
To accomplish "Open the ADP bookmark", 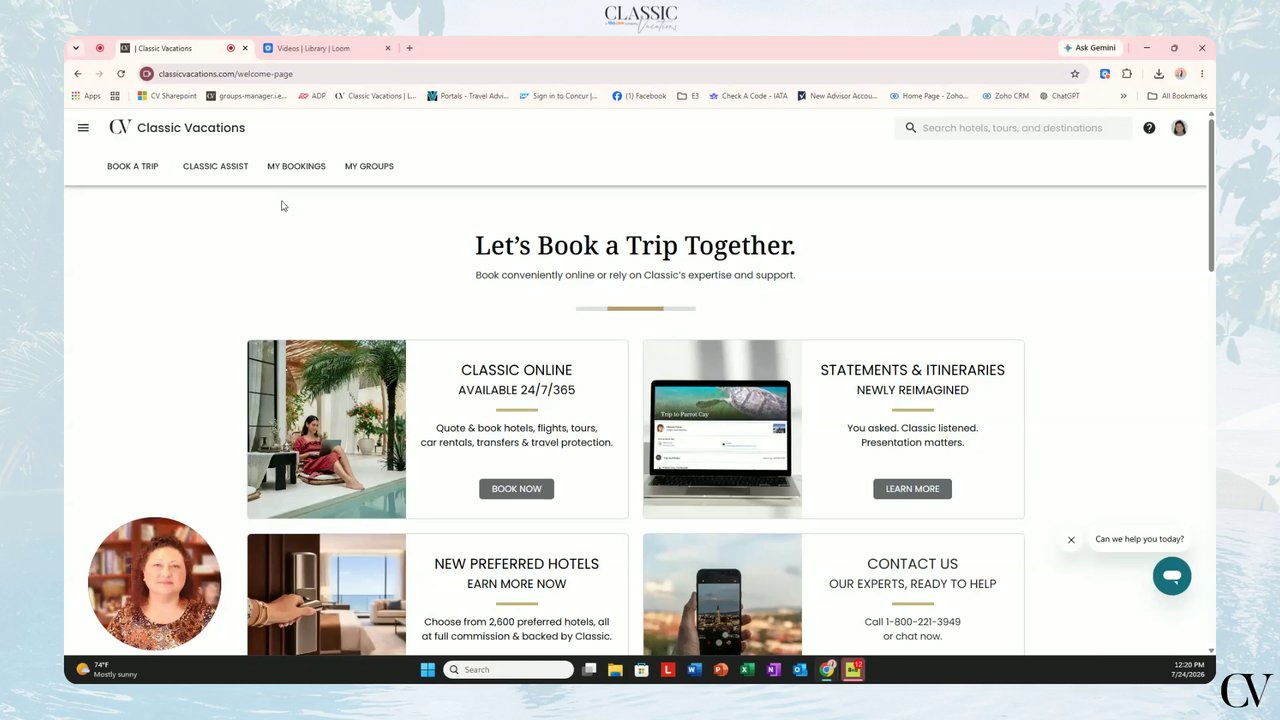I will pyautogui.click(x=312, y=96).
